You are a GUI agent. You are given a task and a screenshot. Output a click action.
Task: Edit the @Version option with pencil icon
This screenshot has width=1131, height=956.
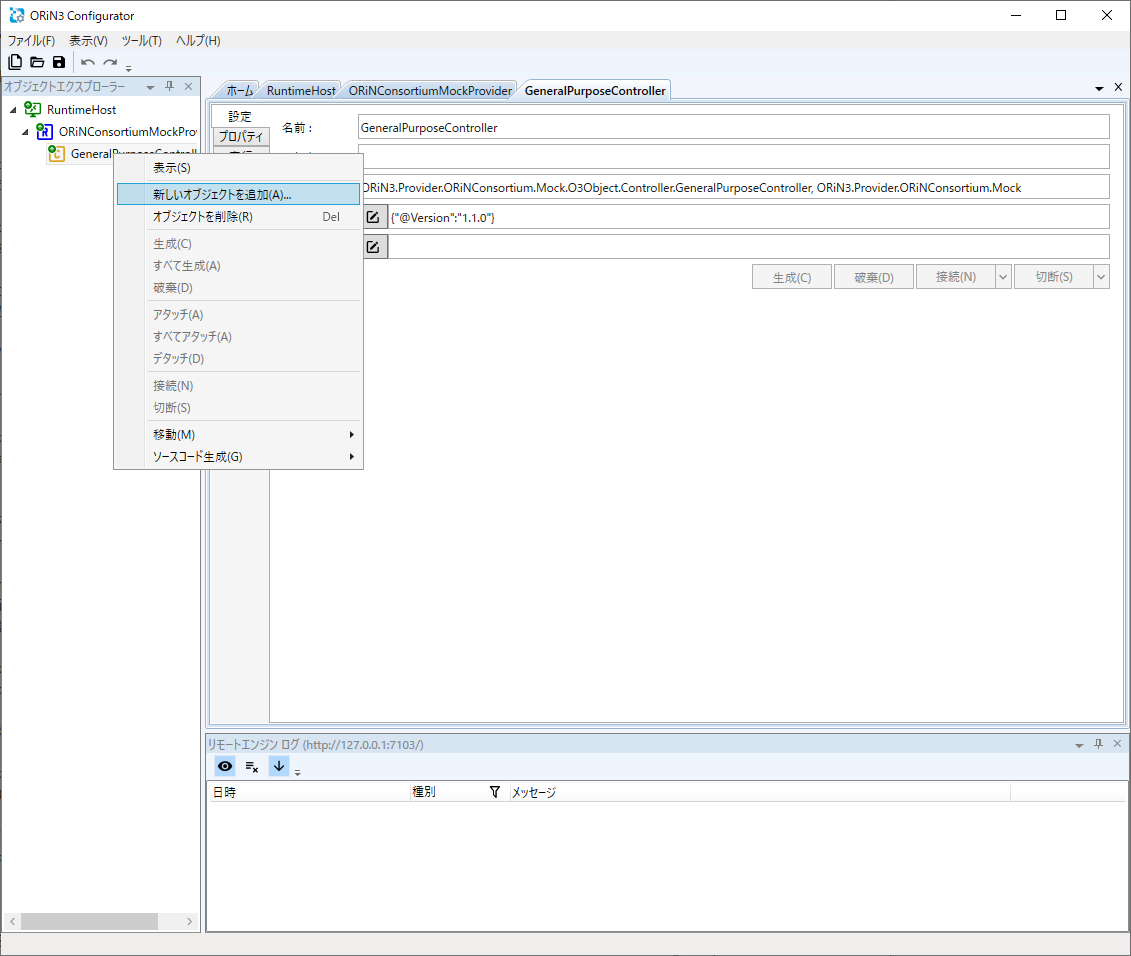pyautogui.click(x=373, y=217)
